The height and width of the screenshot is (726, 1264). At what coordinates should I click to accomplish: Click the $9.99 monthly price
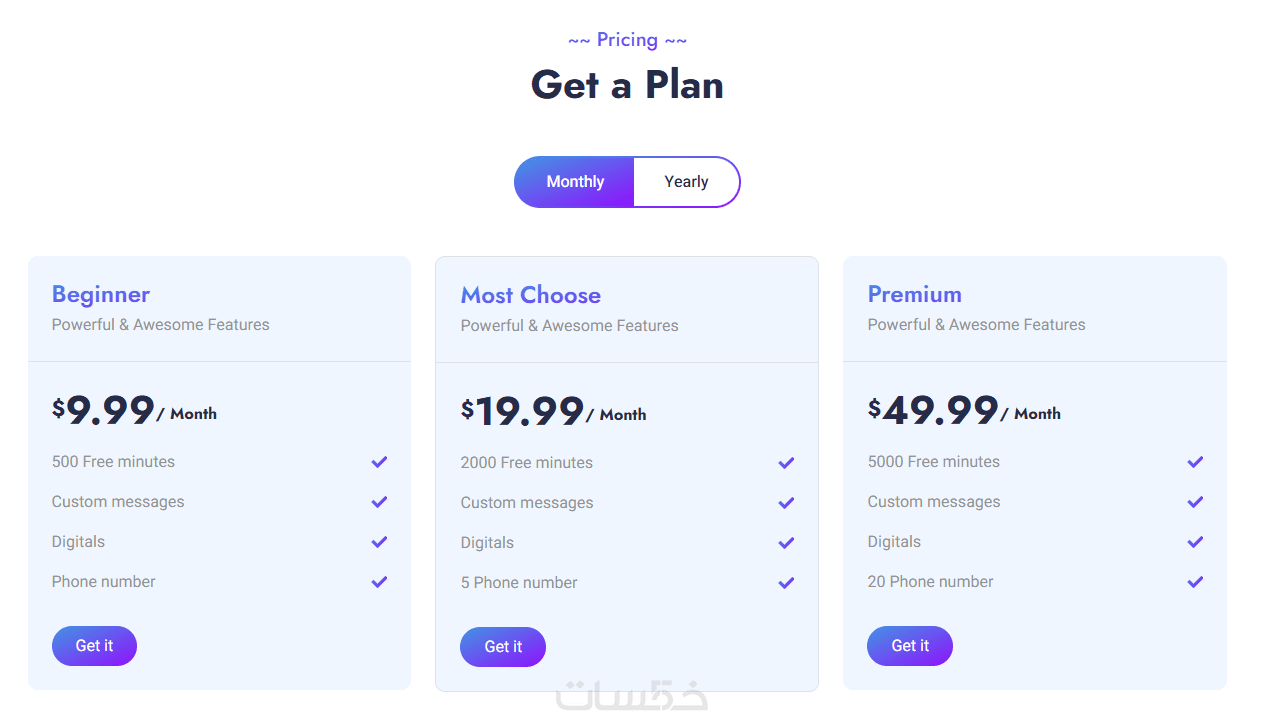pos(105,411)
